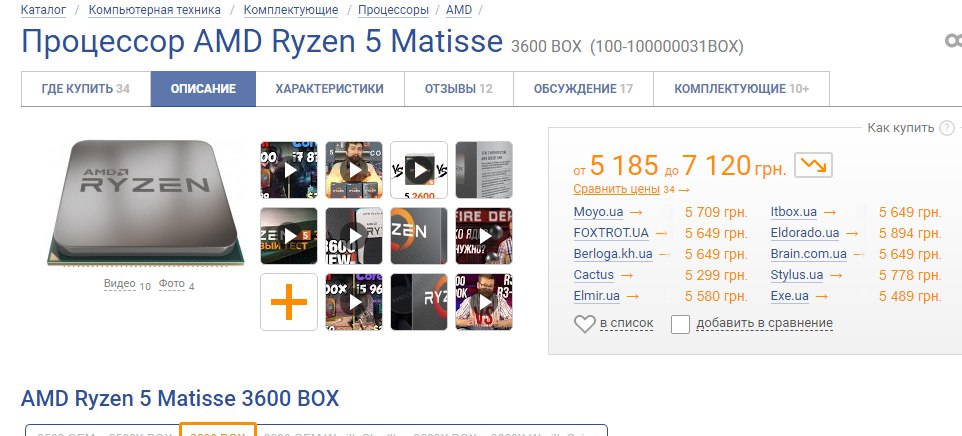
Task: Open the Stylus.ua shop link
Action: click(x=797, y=275)
